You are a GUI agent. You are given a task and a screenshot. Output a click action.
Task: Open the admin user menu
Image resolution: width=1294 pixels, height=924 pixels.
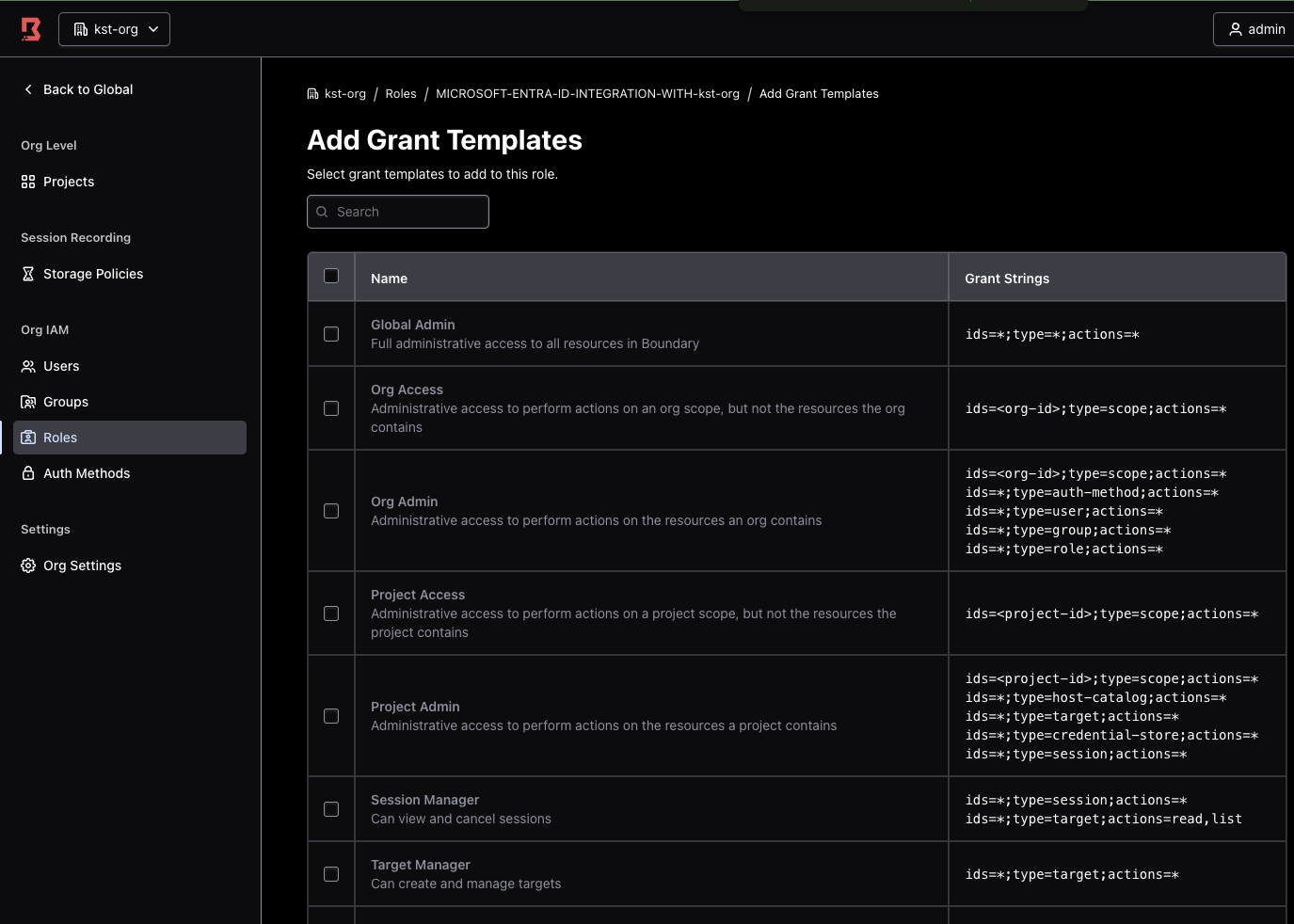[x=1255, y=29]
